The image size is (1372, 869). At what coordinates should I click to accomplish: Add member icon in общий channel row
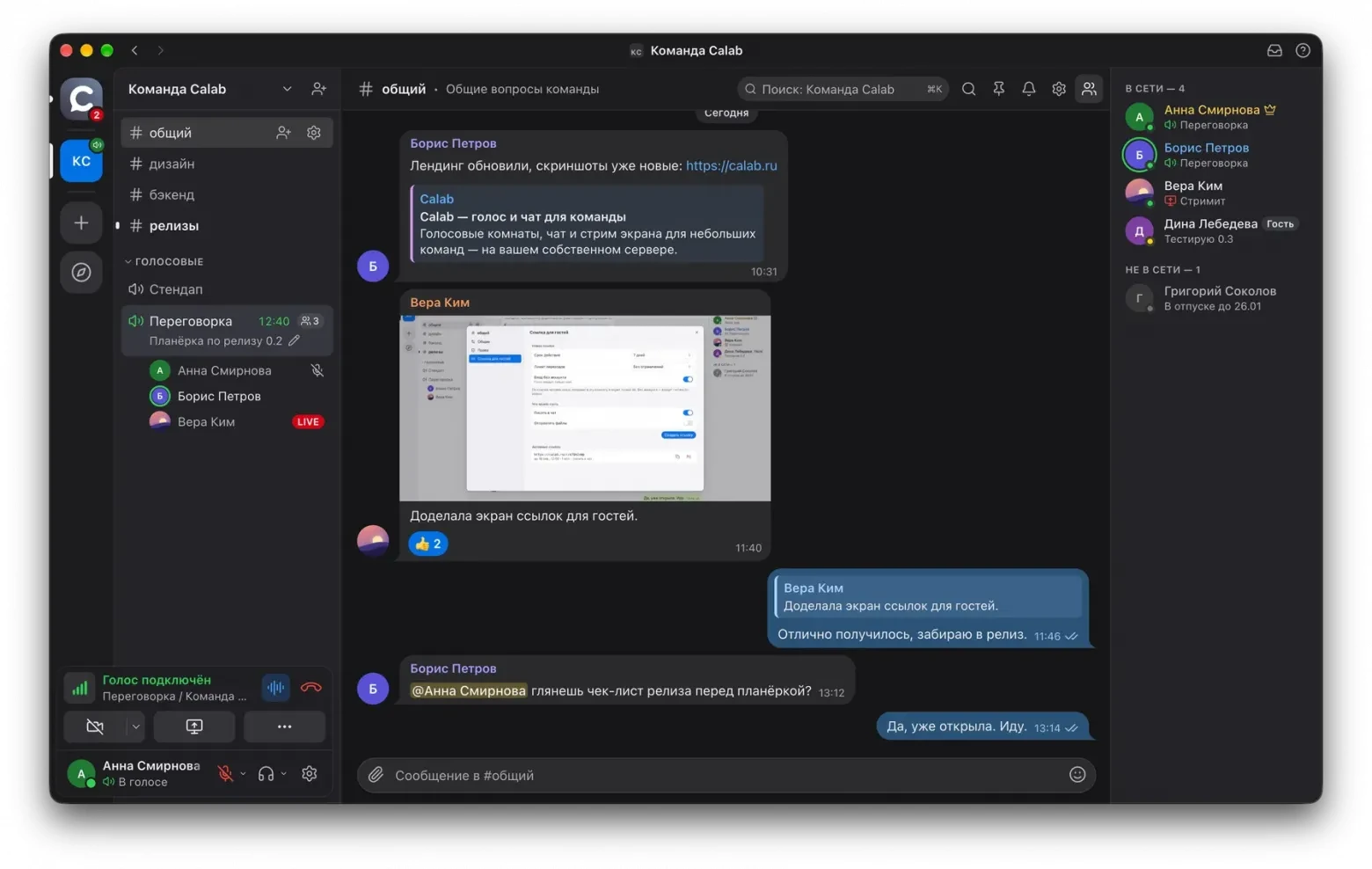coord(283,133)
